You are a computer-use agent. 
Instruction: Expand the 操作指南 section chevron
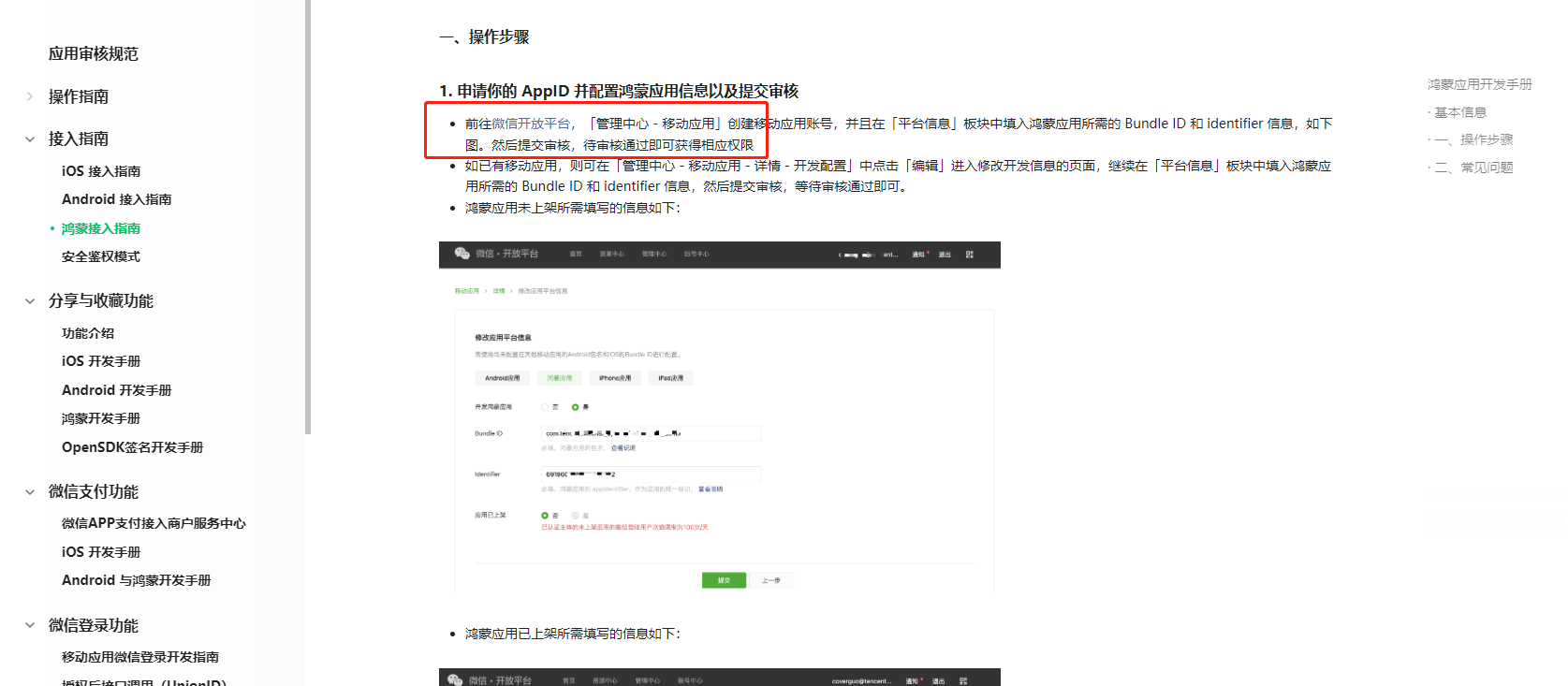(30, 96)
